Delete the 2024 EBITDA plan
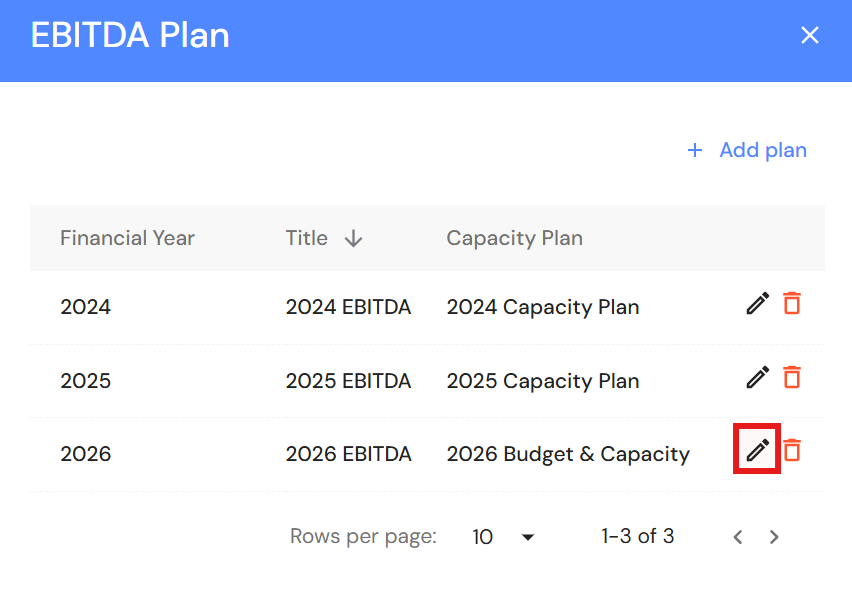This screenshot has height=610, width=852. click(x=792, y=304)
